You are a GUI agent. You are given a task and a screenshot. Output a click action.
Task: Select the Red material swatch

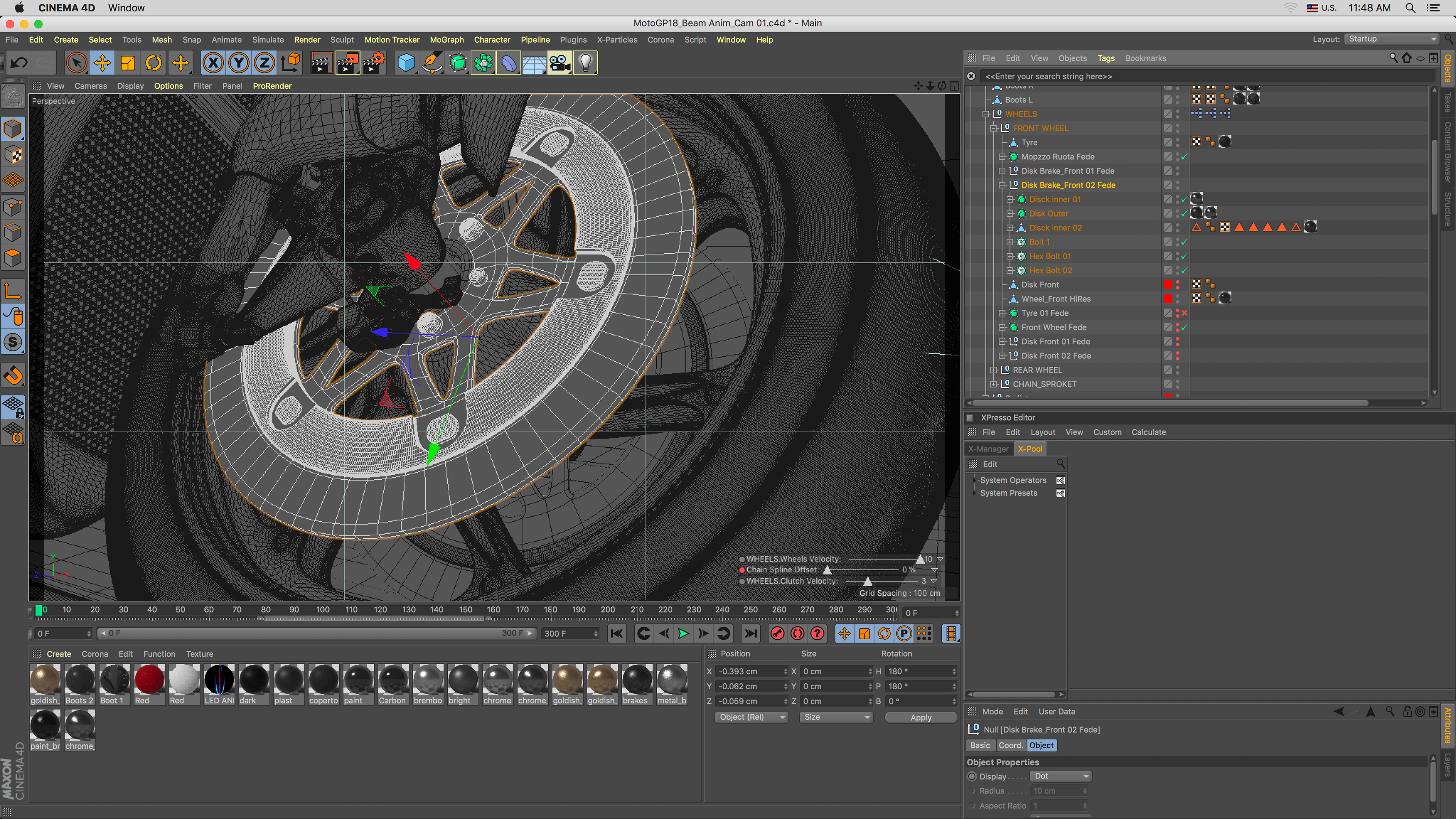tap(149, 685)
